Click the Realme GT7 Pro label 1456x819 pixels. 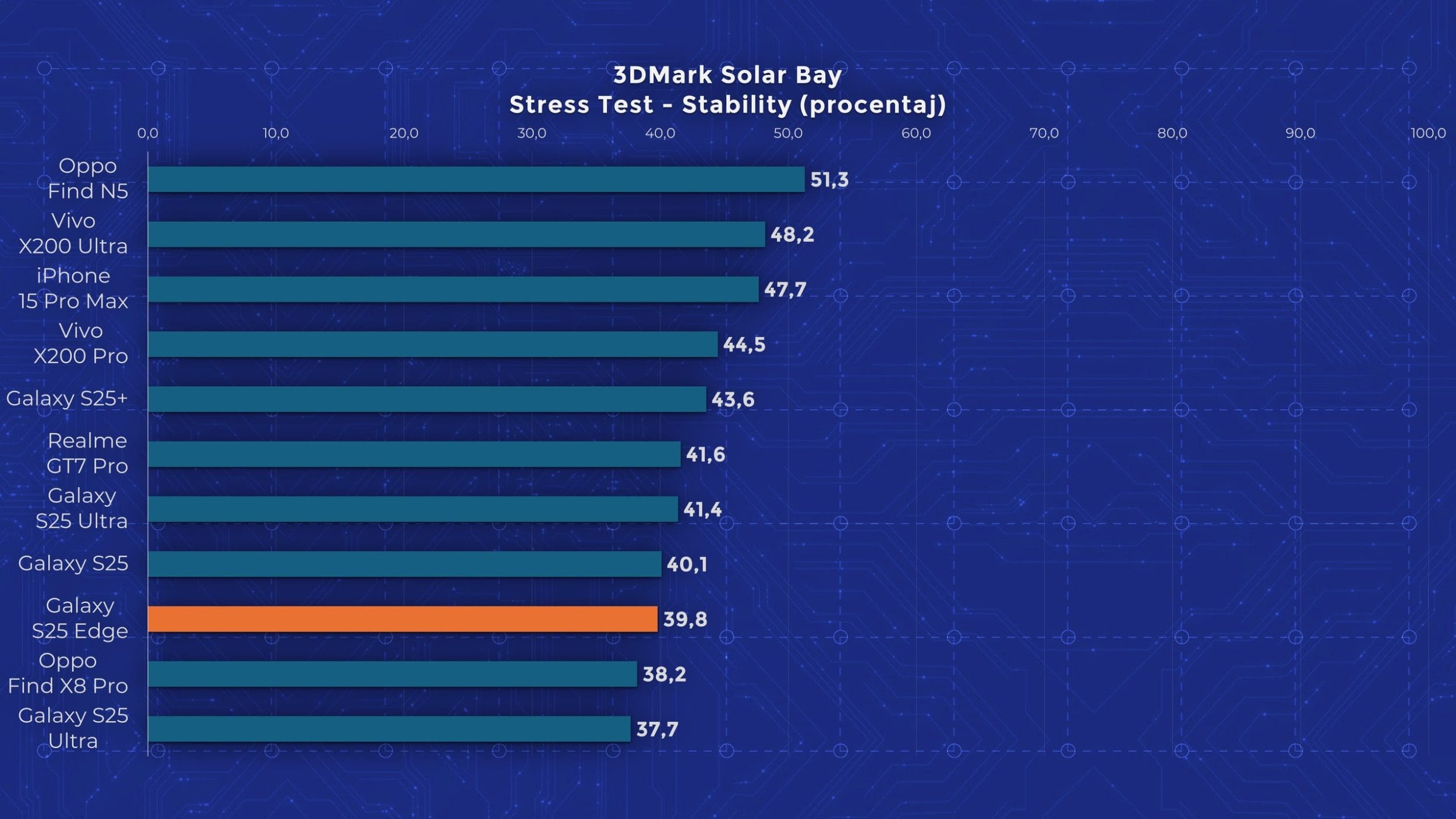tap(87, 453)
